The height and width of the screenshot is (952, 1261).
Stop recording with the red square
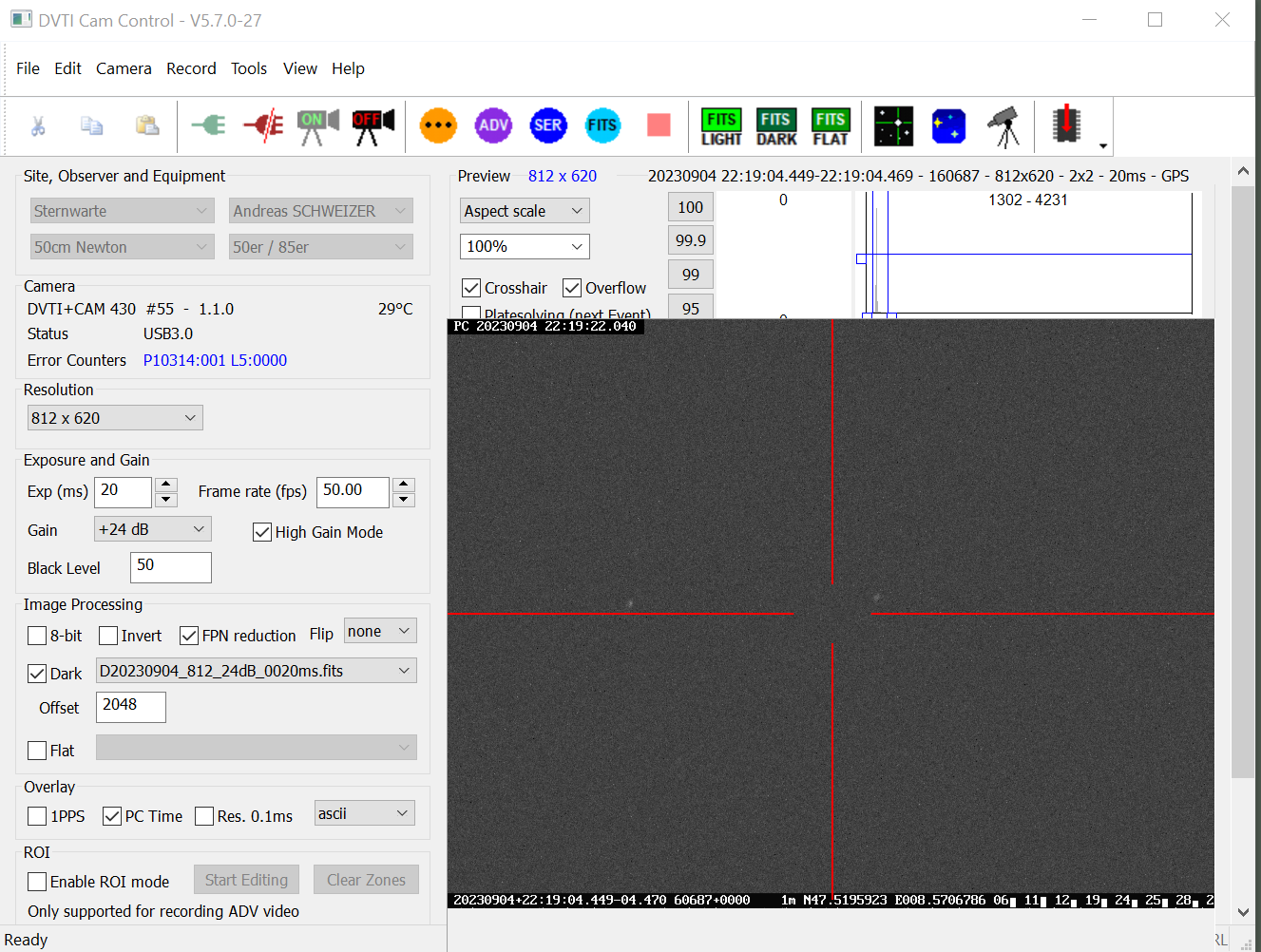[659, 125]
